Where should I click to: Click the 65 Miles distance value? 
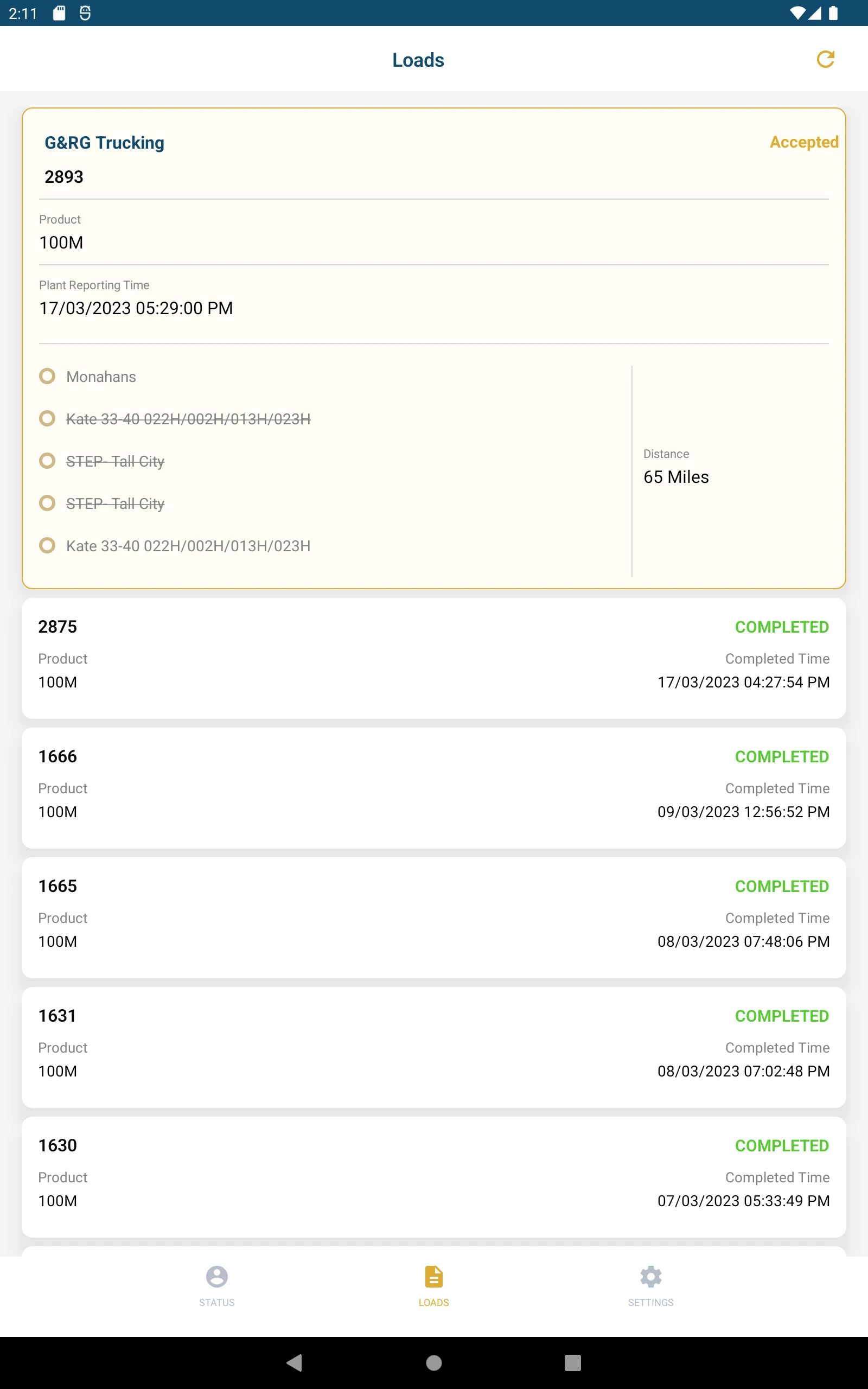point(676,477)
